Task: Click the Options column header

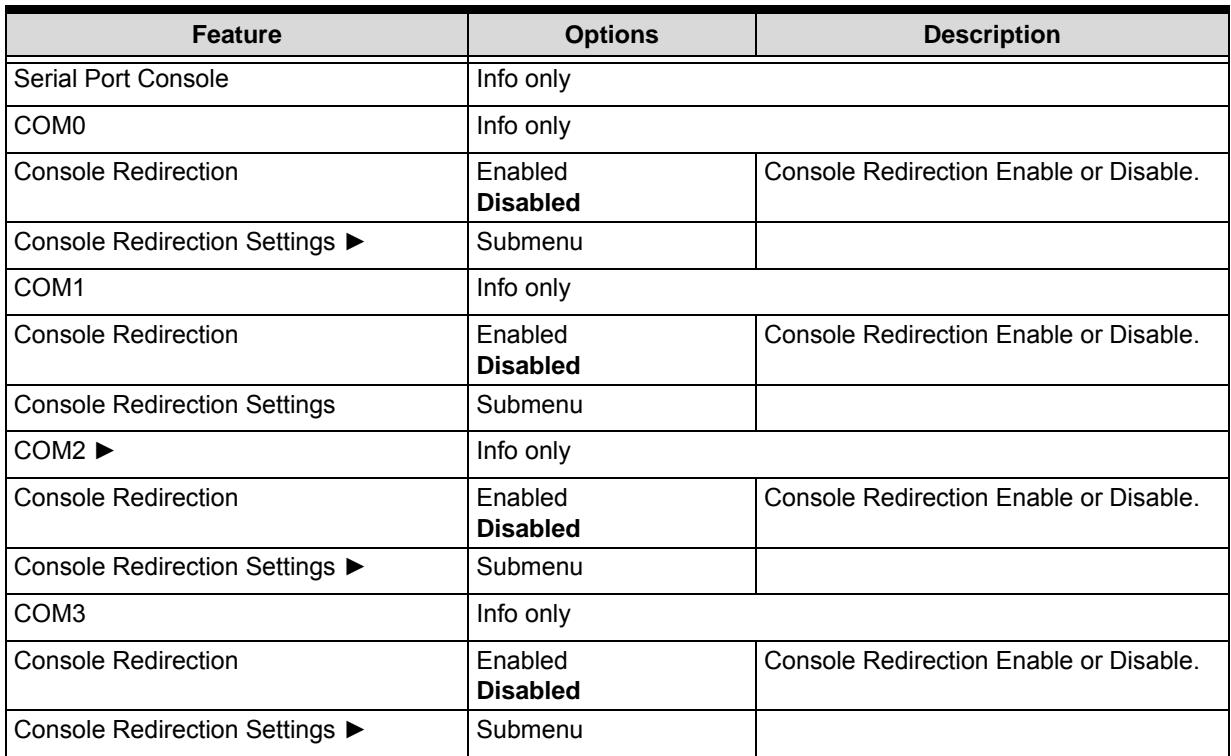Action: coord(613,35)
